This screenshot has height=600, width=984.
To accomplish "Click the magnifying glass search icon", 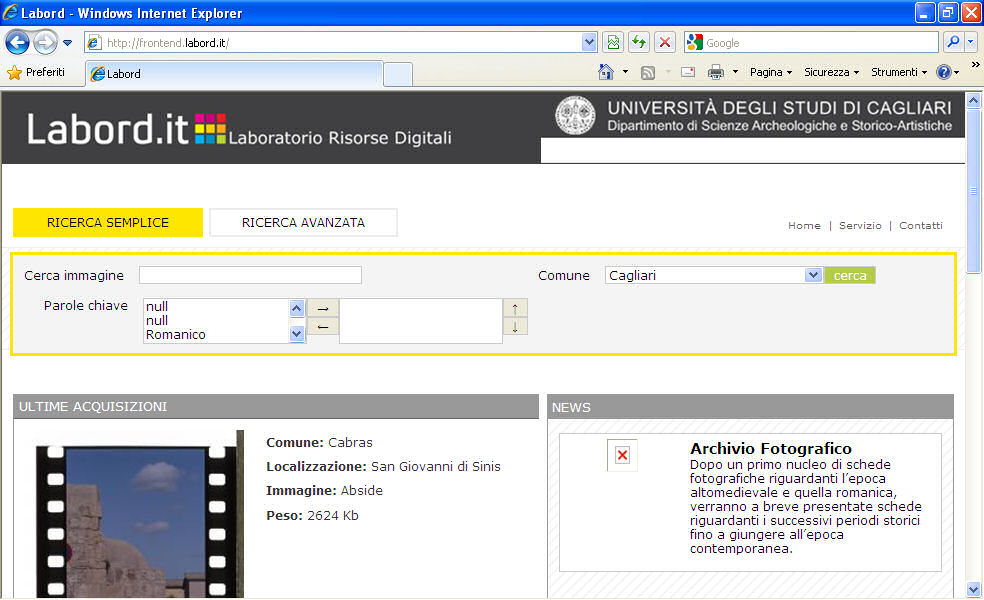I will (953, 43).
